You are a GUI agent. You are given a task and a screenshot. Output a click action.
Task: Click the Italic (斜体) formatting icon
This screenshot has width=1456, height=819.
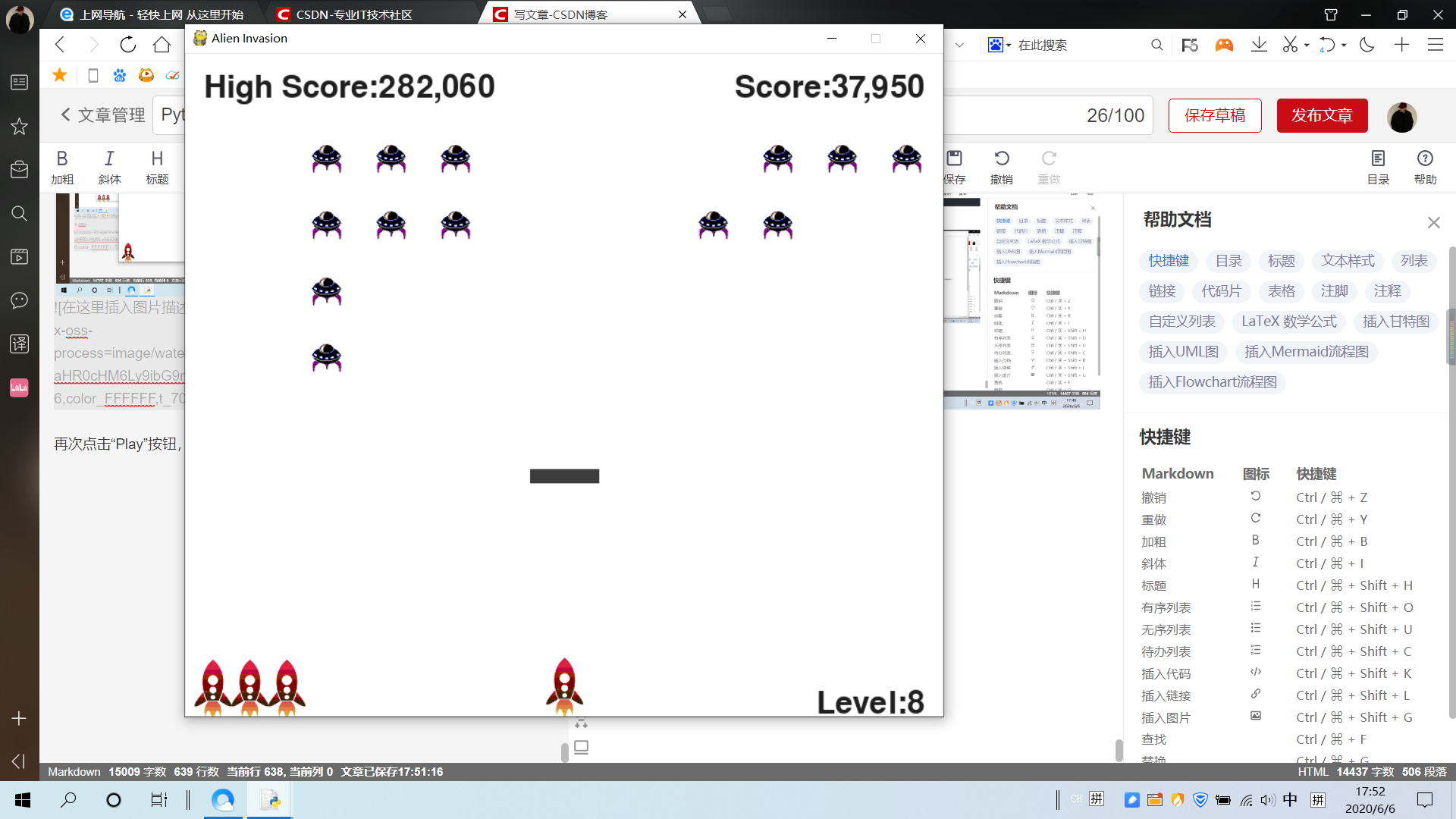[x=109, y=158]
